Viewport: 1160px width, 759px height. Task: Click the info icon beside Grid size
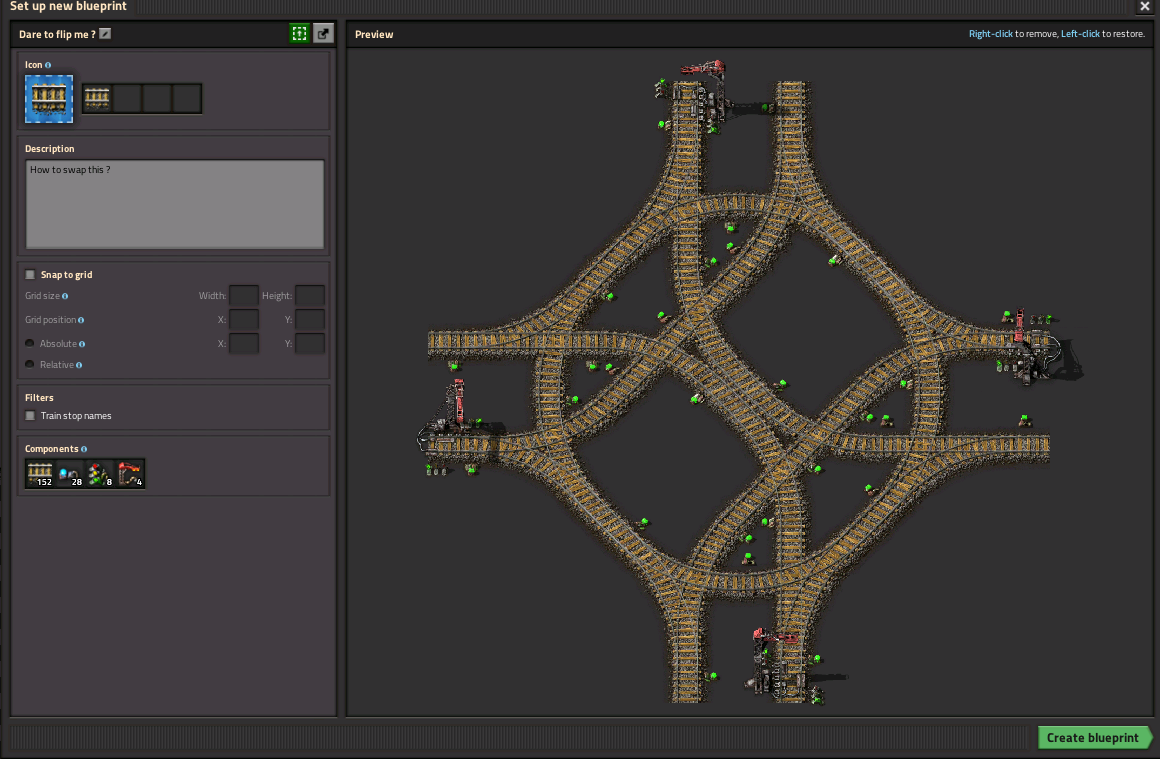pos(65,296)
